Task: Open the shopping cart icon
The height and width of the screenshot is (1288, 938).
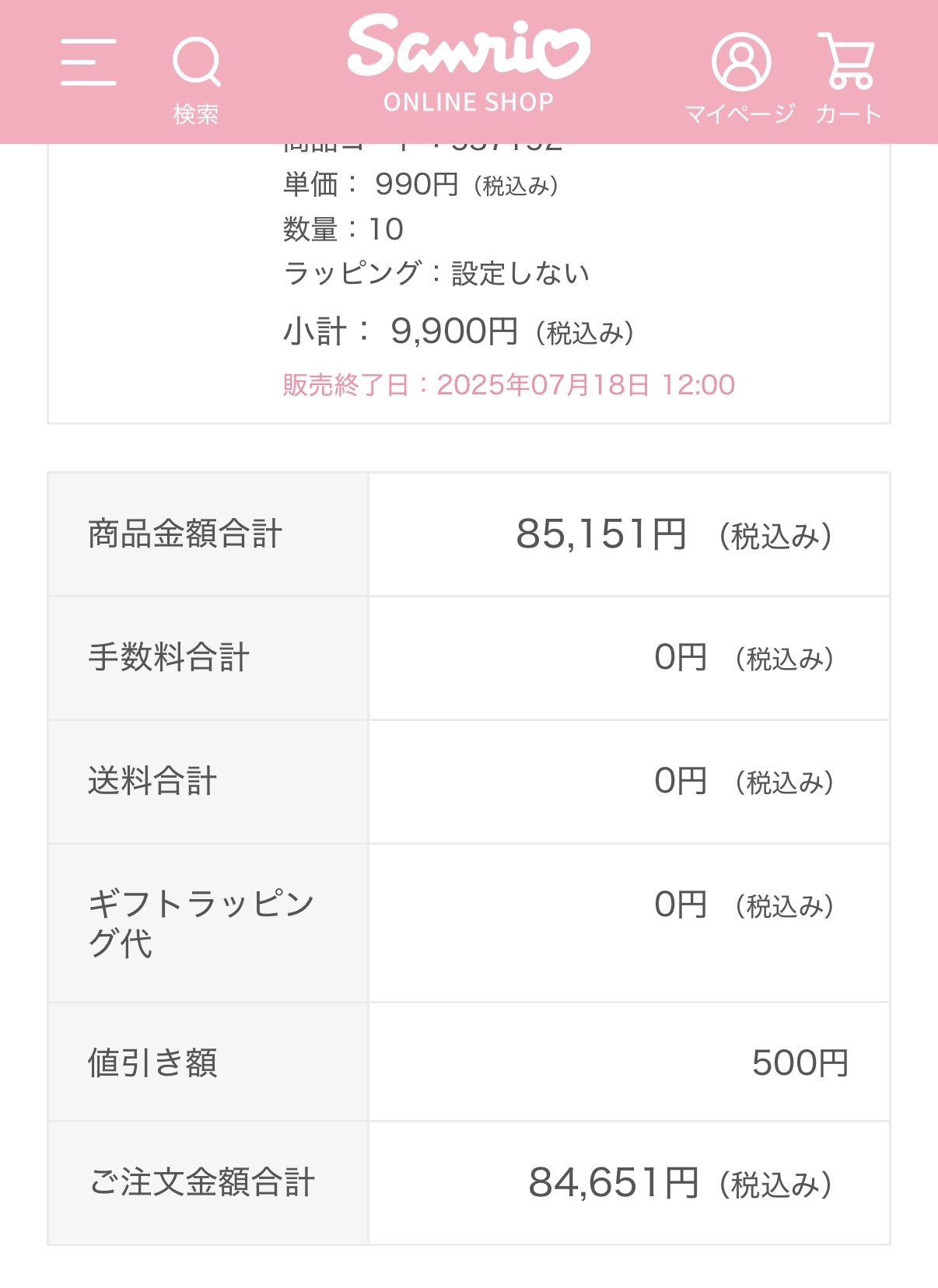Action: click(x=848, y=60)
